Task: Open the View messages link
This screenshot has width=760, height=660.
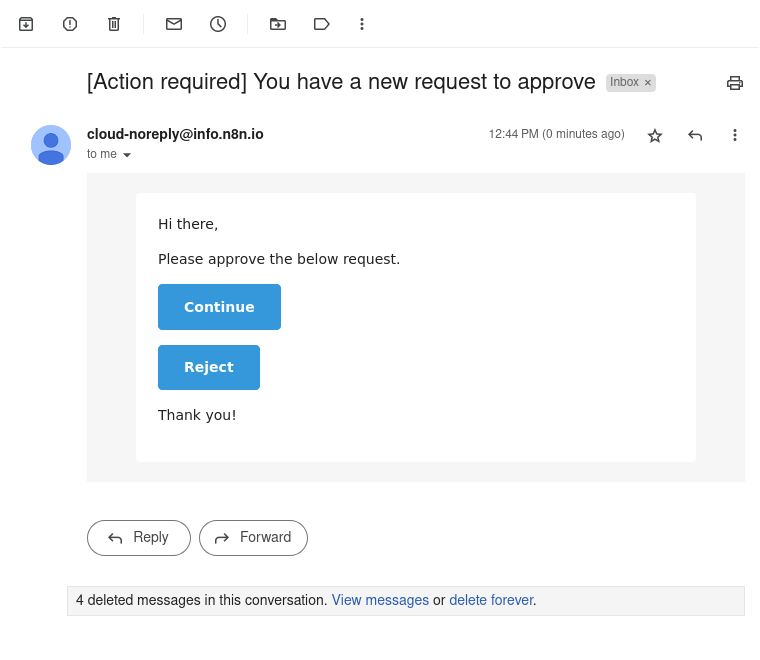Action: 380,601
